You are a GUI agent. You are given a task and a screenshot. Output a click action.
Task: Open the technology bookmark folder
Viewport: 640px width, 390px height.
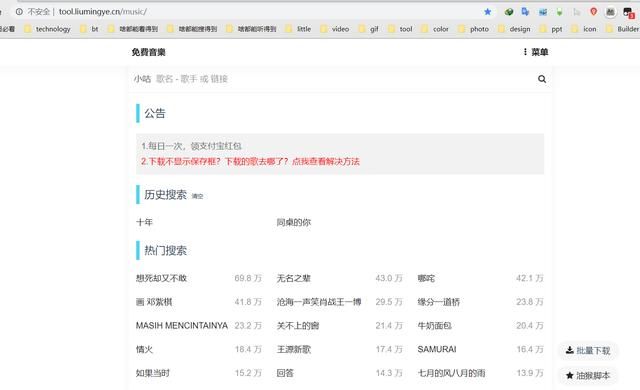(48, 29)
